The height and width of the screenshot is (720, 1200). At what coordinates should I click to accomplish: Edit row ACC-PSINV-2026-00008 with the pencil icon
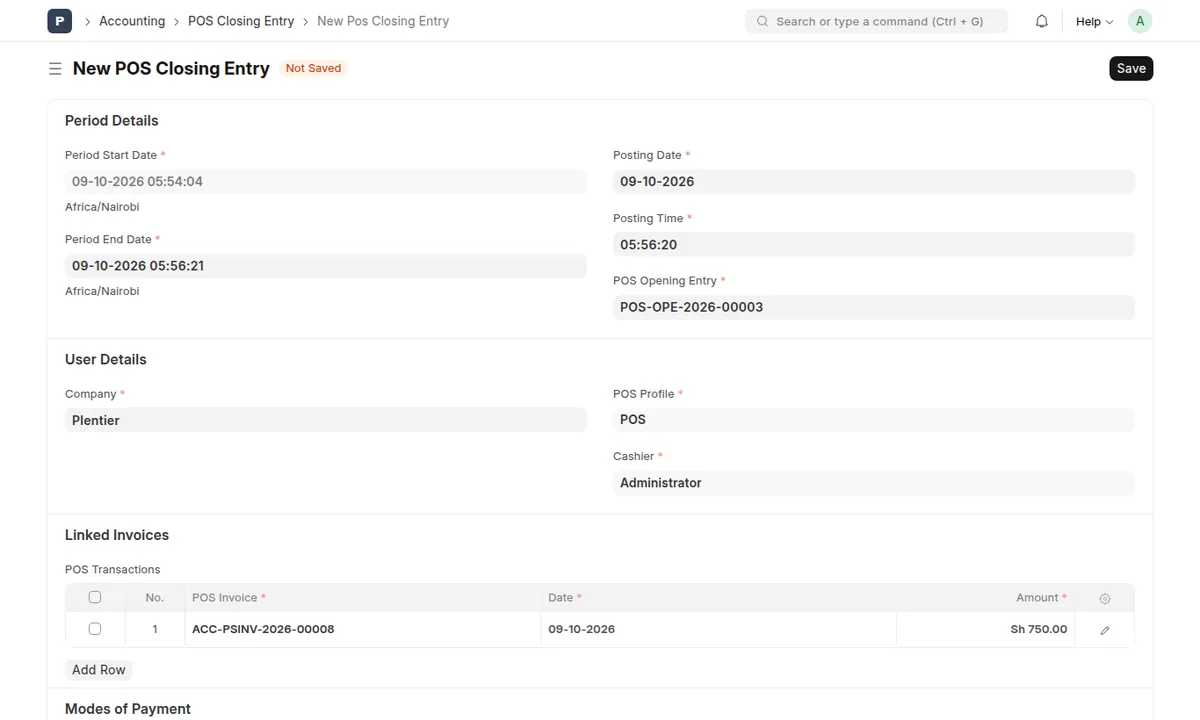[1105, 630]
